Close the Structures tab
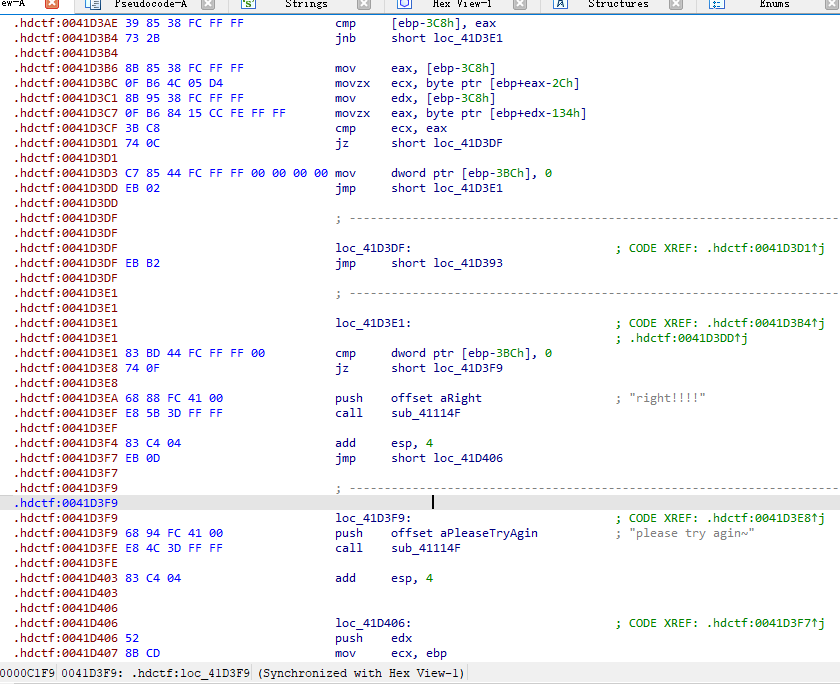Screen dimensions: 840x684 (676, 4)
